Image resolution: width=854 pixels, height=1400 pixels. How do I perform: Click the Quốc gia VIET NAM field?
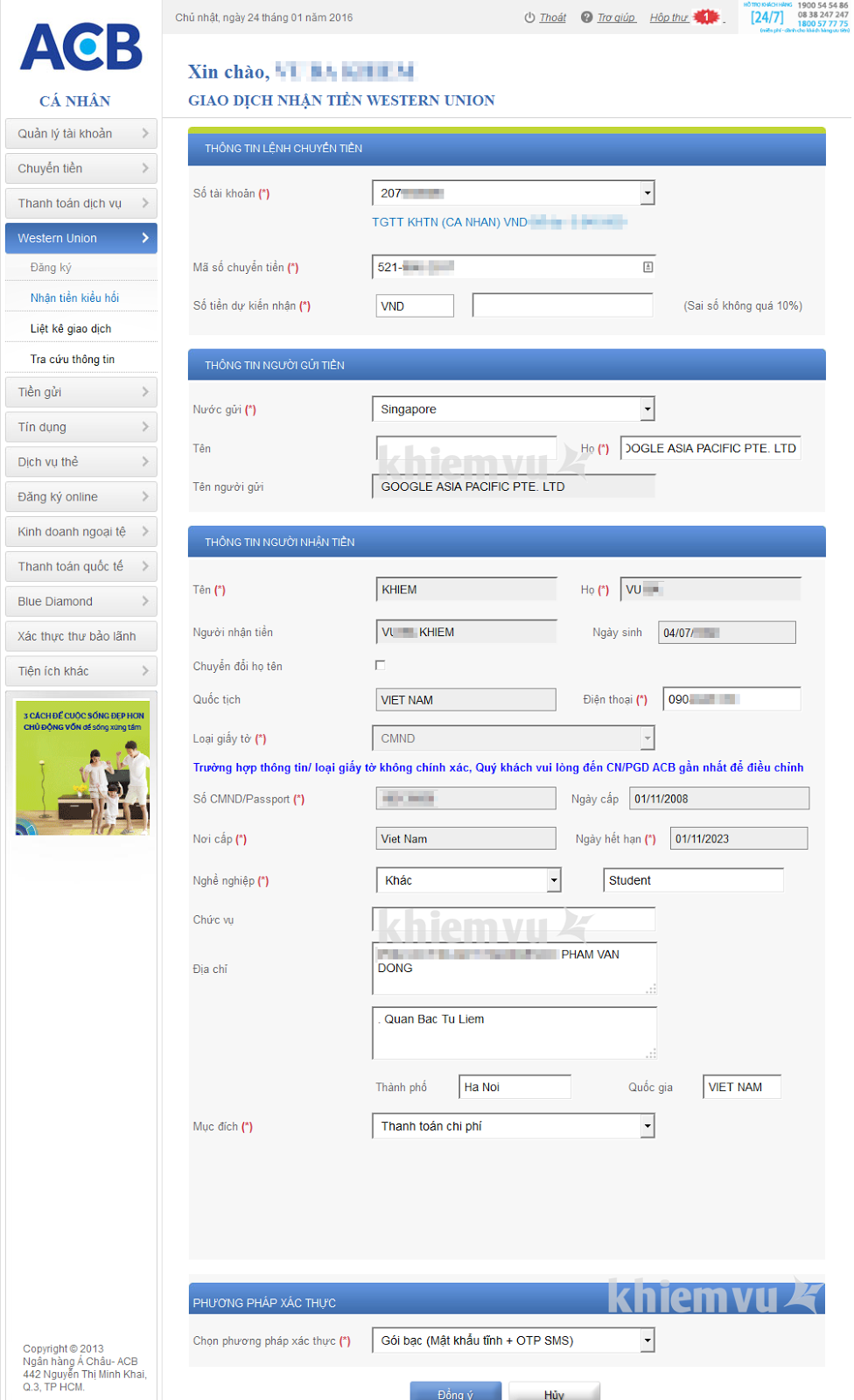tap(741, 1087)
